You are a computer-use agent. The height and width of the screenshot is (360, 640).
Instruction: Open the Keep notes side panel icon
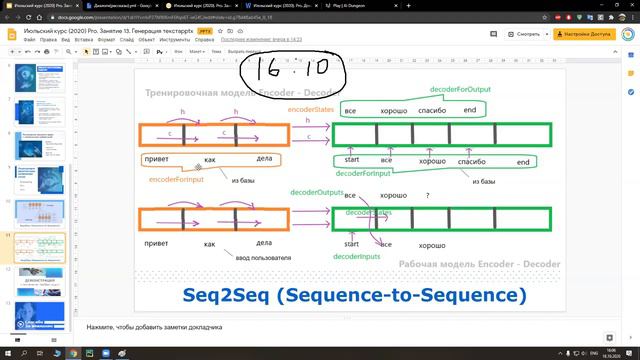[631, 73]
